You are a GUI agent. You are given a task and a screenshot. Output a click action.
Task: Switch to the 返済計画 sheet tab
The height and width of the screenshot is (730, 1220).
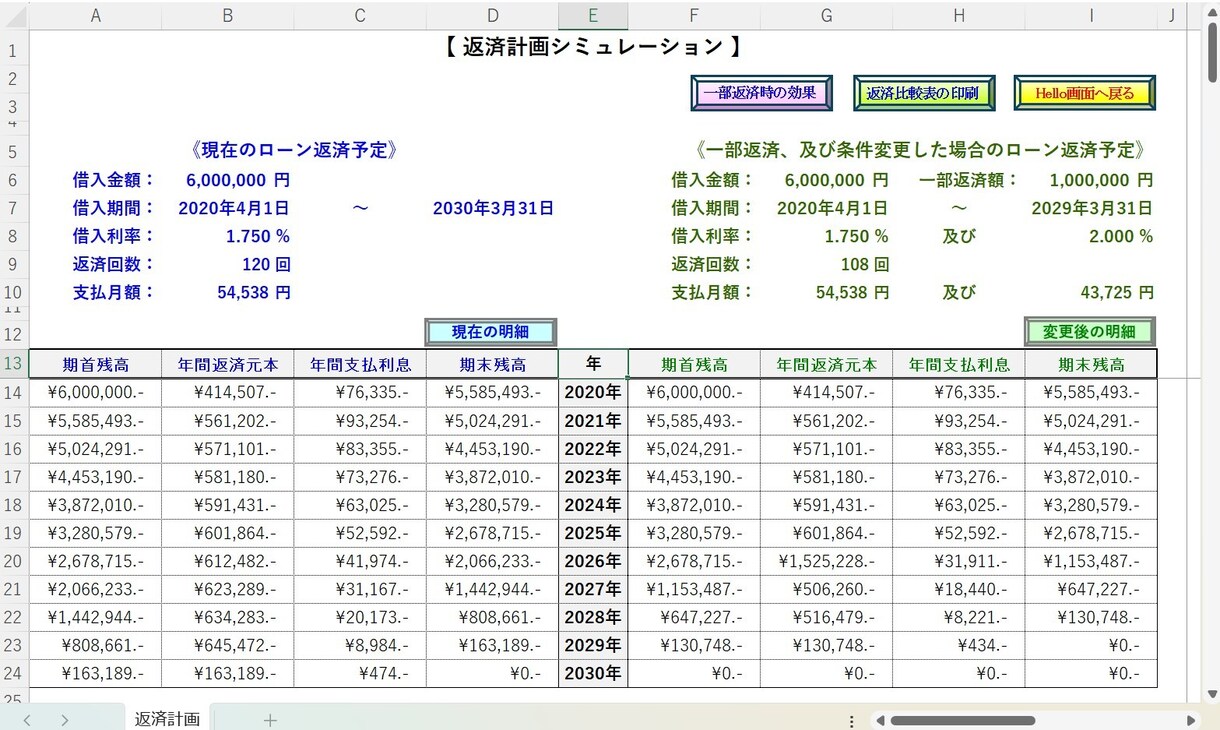(167, 719)
